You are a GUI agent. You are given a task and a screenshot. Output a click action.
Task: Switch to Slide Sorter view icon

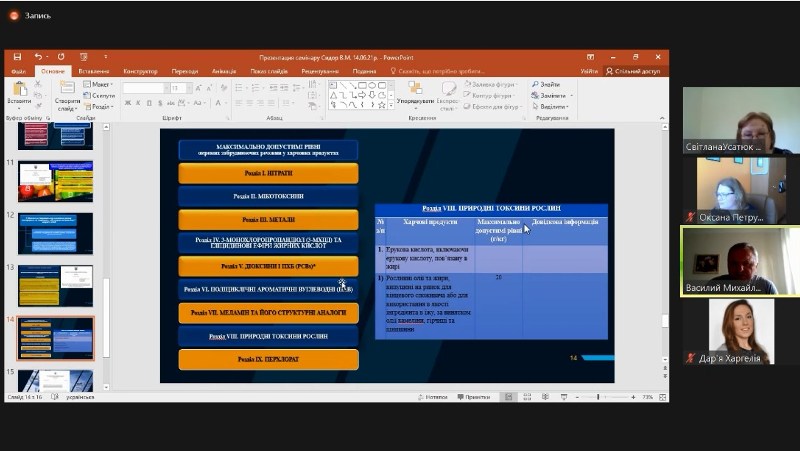(x=526, y=397)
